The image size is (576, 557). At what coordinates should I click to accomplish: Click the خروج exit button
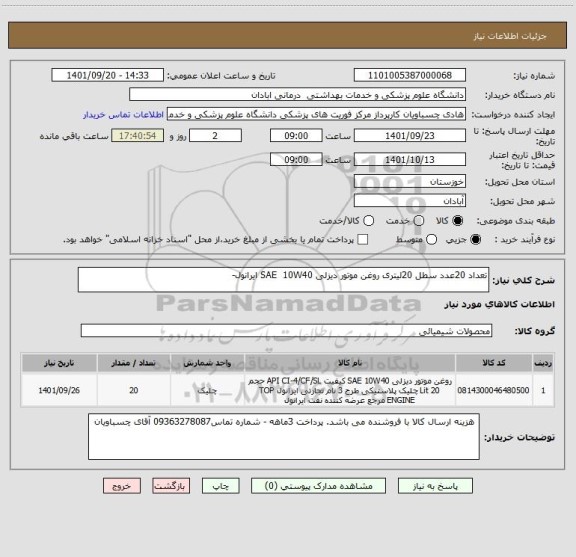pyautogui.click(x=122, y=486)
